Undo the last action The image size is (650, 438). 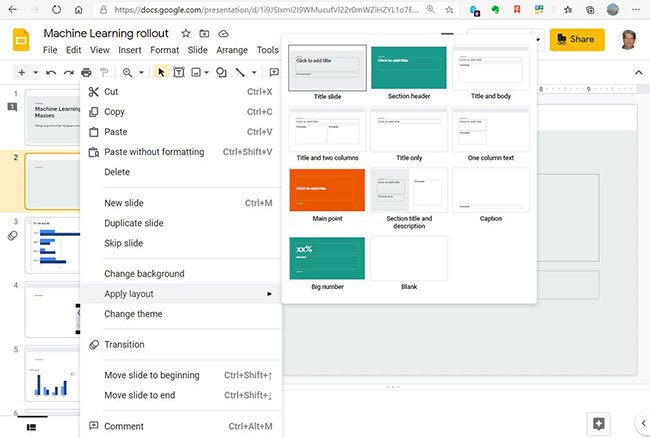coord(51,73)
